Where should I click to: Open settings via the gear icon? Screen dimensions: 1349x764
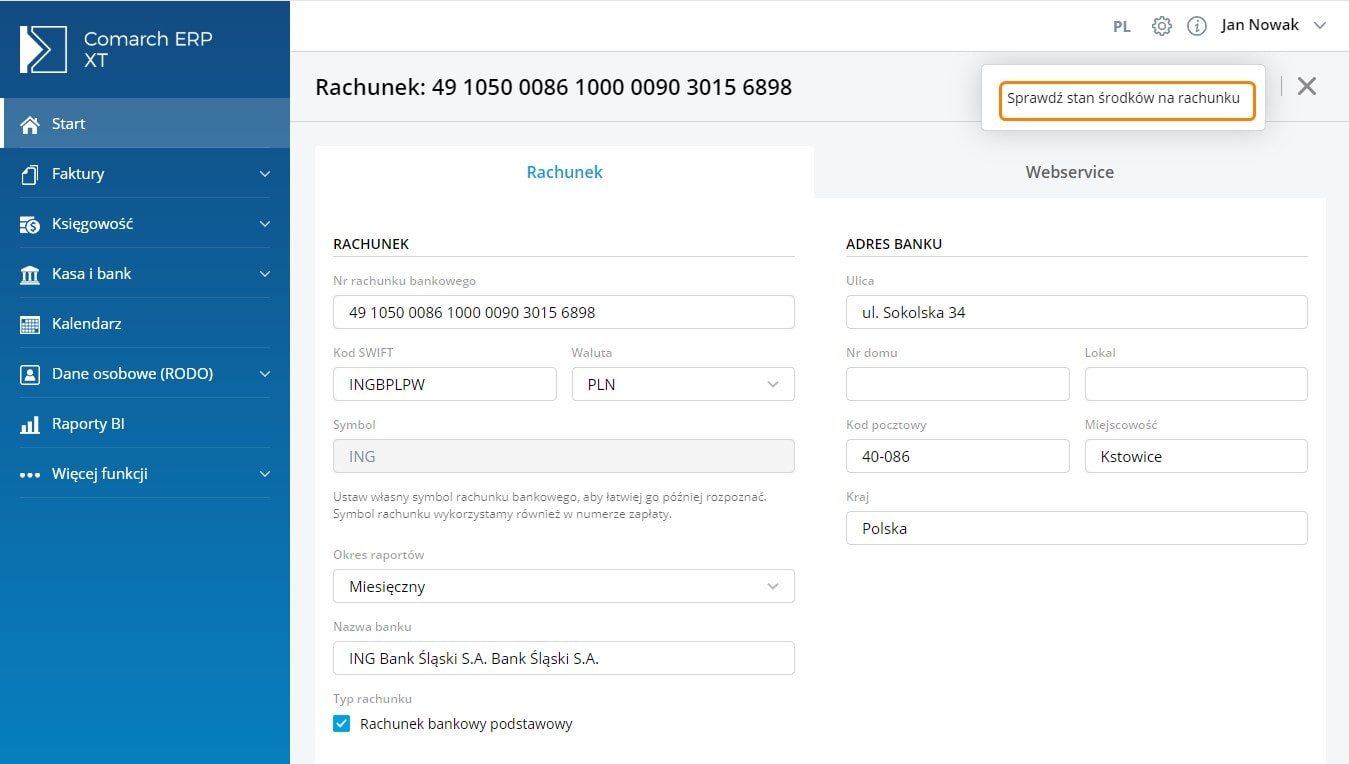tap(1161, 26)
